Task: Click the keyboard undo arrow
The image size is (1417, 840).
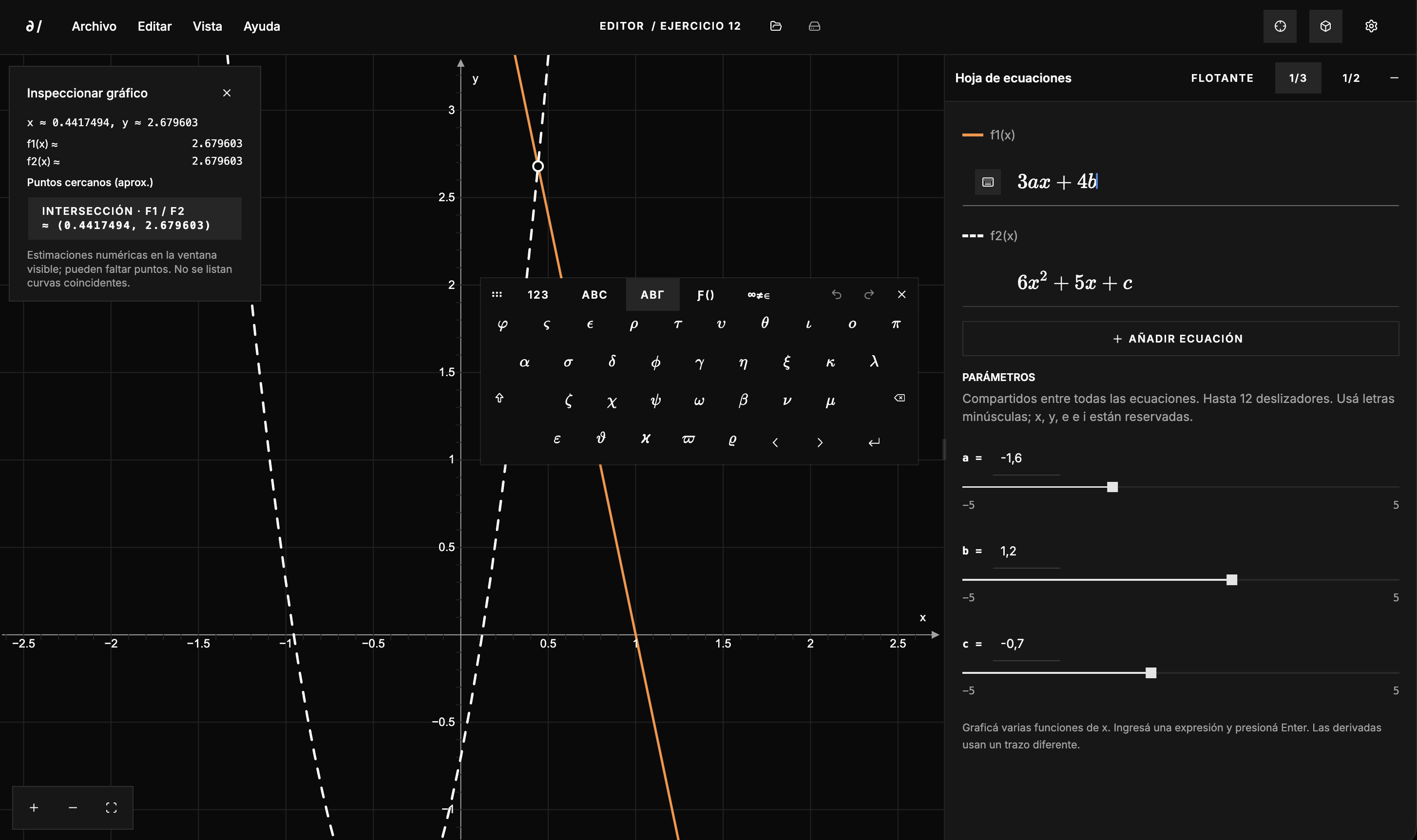Action: (x=836, y=294)
